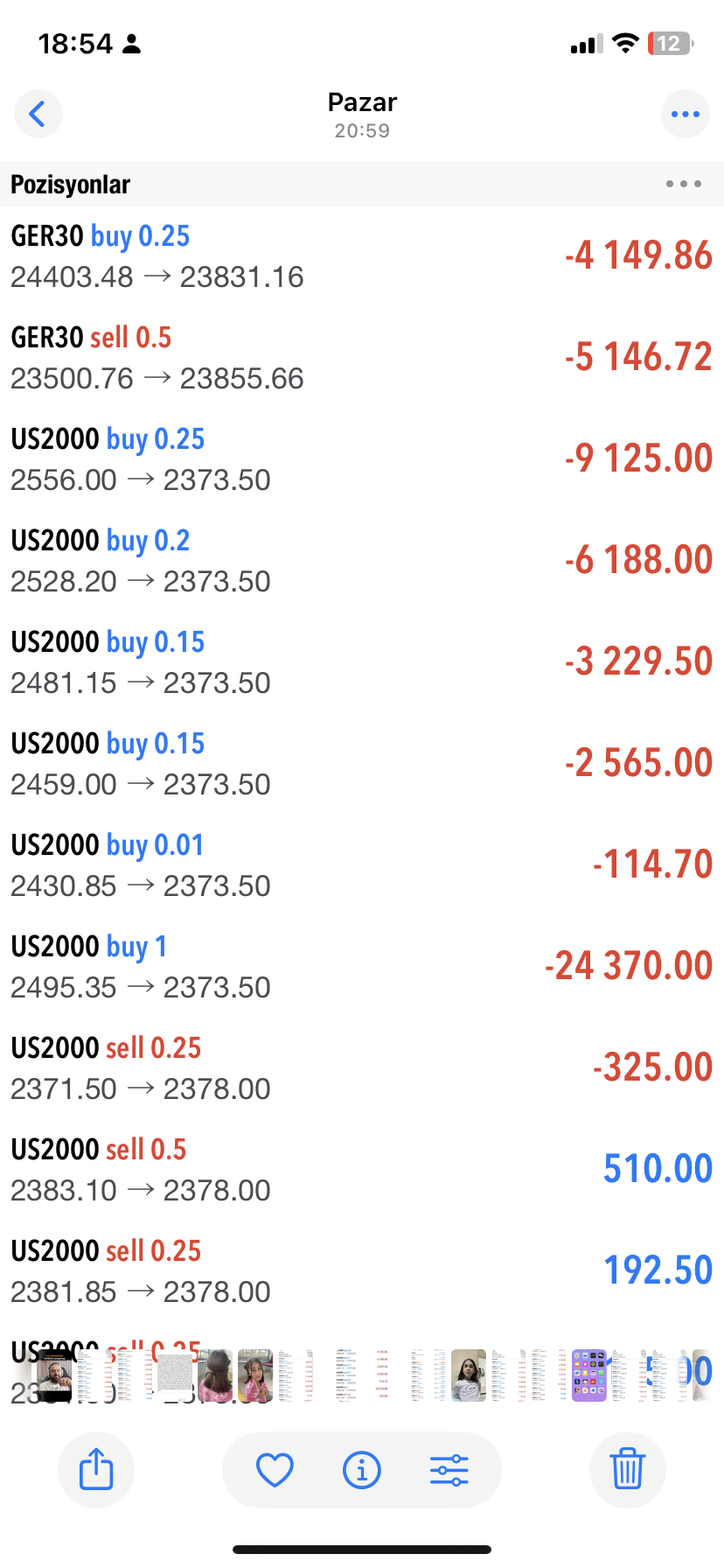
Task: Open the edit adjustments sliders
Action: coord(449,1470)
